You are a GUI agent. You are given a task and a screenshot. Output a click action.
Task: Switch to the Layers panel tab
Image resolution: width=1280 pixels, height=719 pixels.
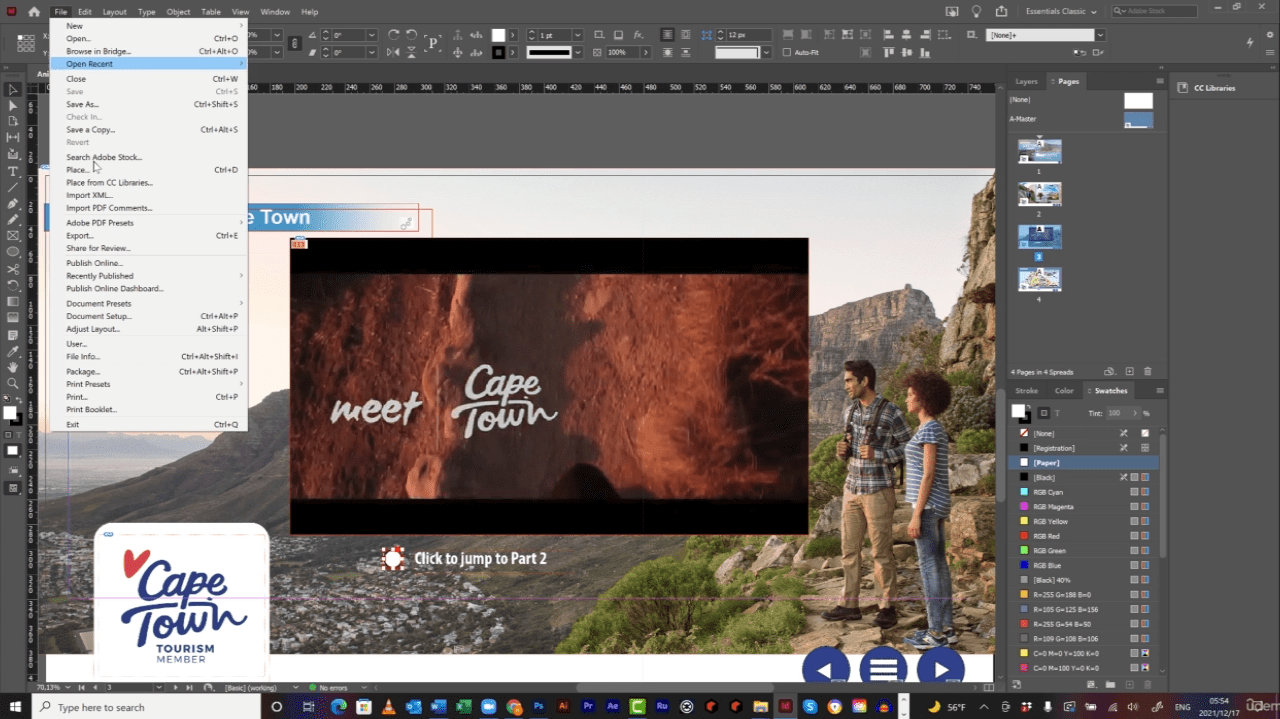[x=1026, y=81]
